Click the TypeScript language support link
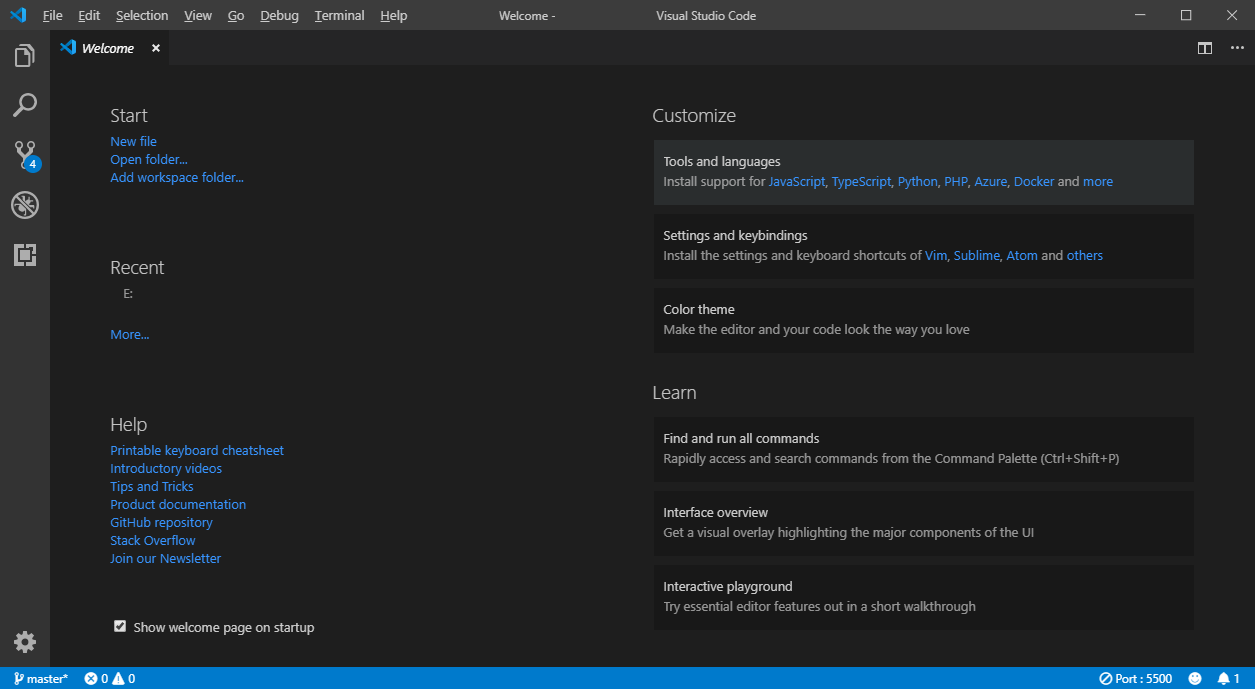 coord(861,182)
